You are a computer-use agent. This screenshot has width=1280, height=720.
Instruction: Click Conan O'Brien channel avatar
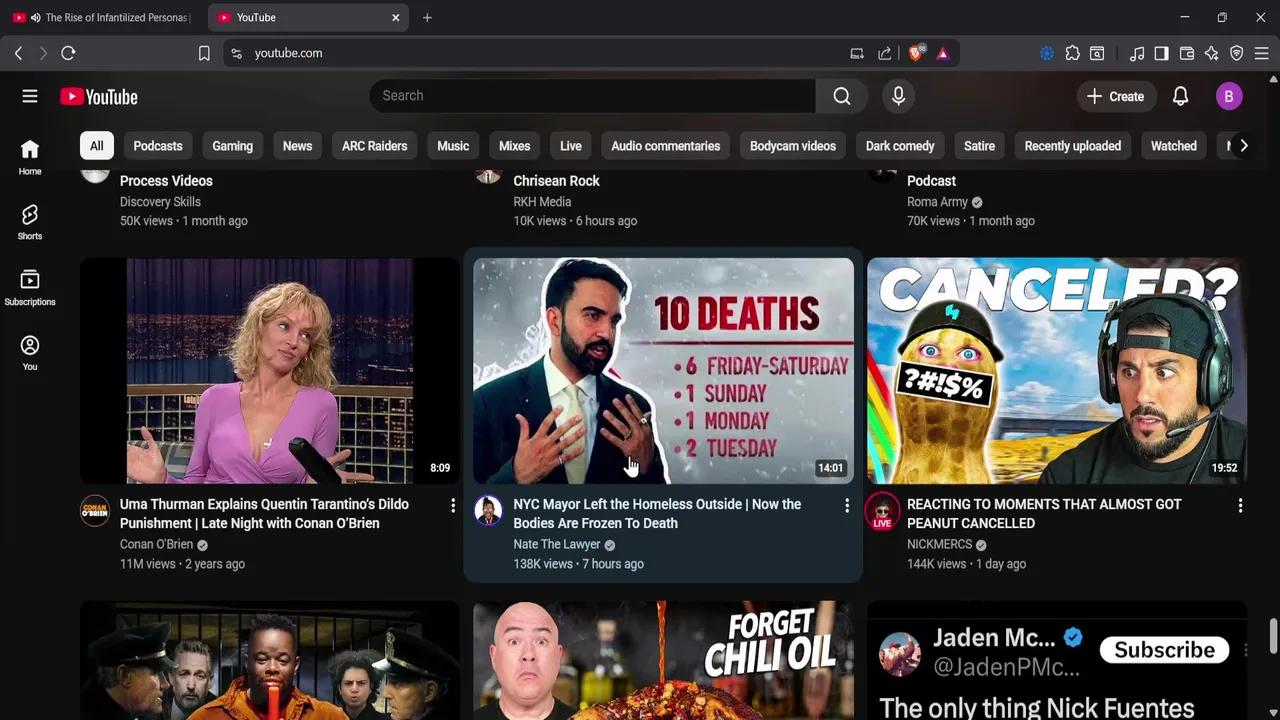click(95, 510)
